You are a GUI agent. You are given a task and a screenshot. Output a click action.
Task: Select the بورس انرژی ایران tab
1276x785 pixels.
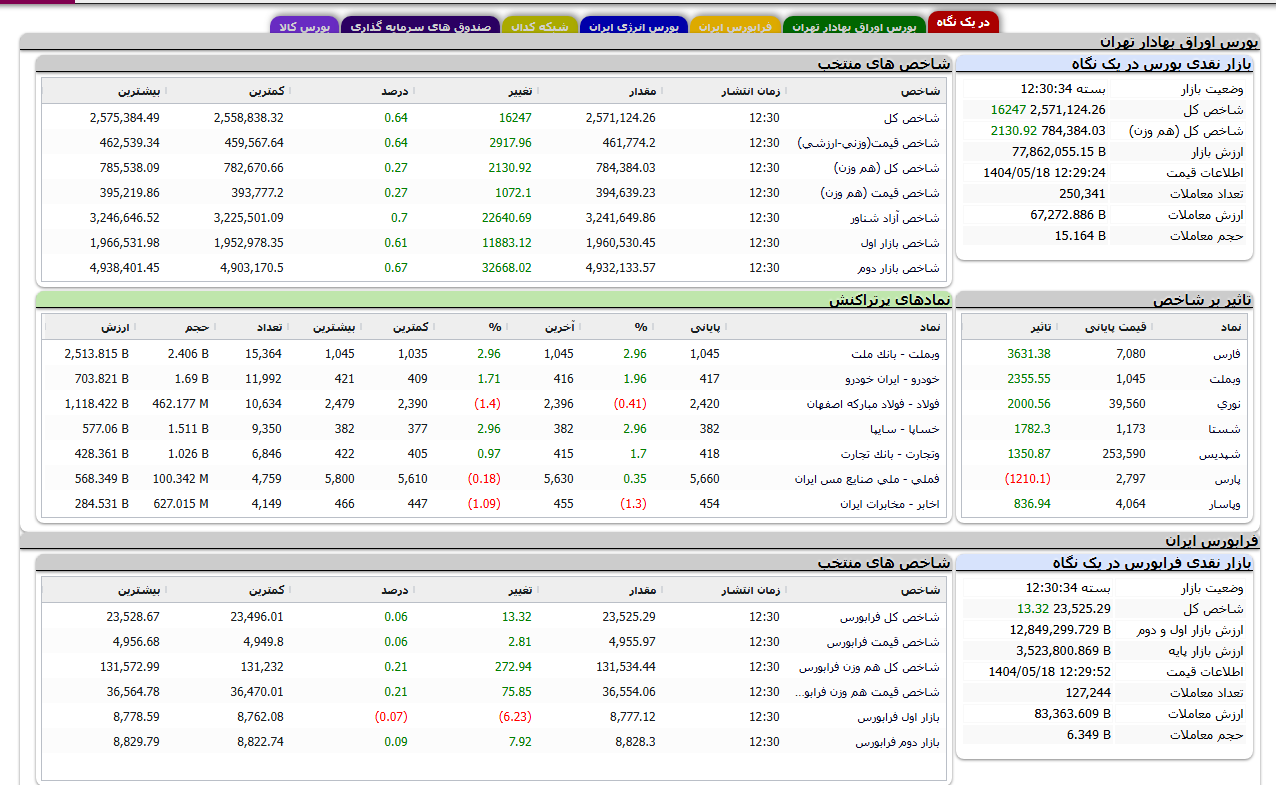point(633,27)
